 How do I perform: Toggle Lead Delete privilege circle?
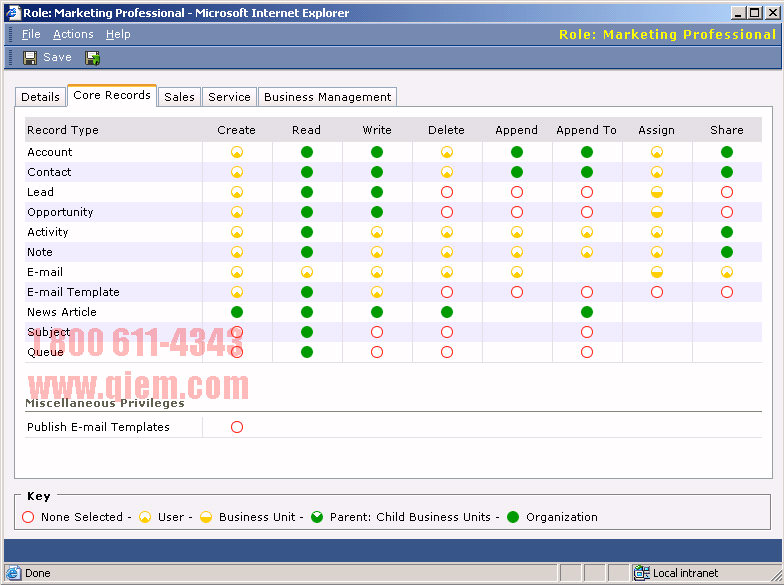coord(447,192)
